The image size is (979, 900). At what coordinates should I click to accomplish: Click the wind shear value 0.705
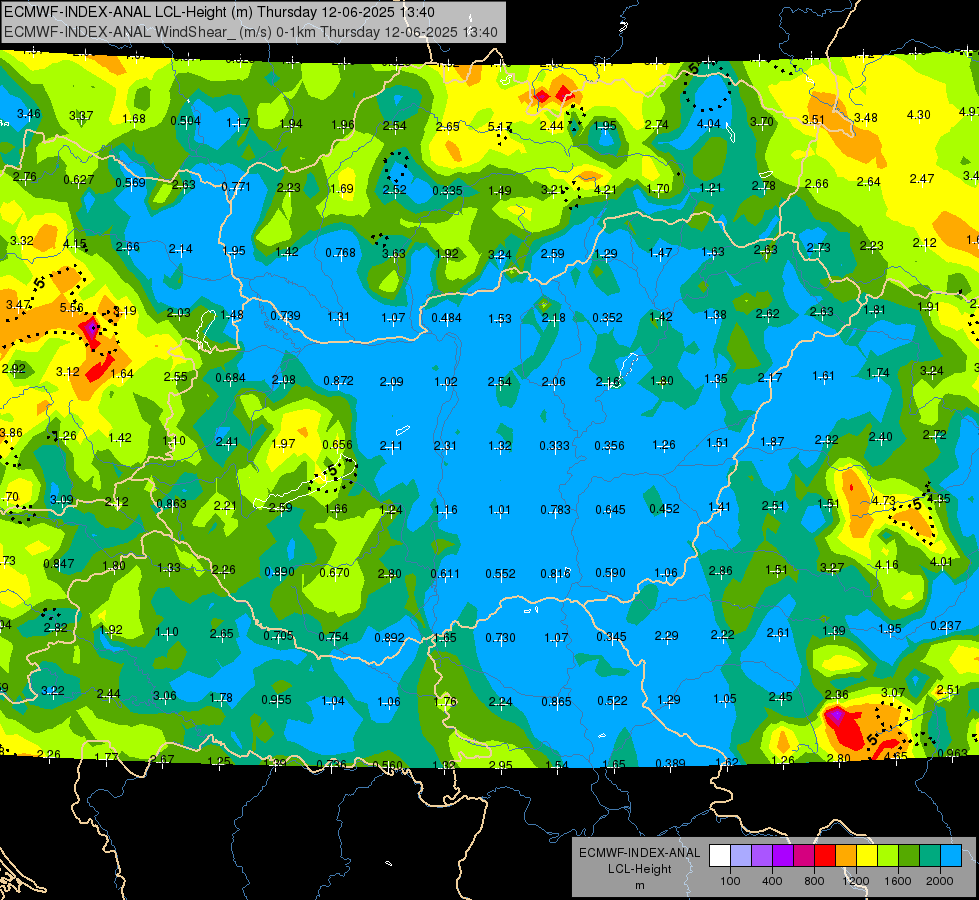pos(278,636)
